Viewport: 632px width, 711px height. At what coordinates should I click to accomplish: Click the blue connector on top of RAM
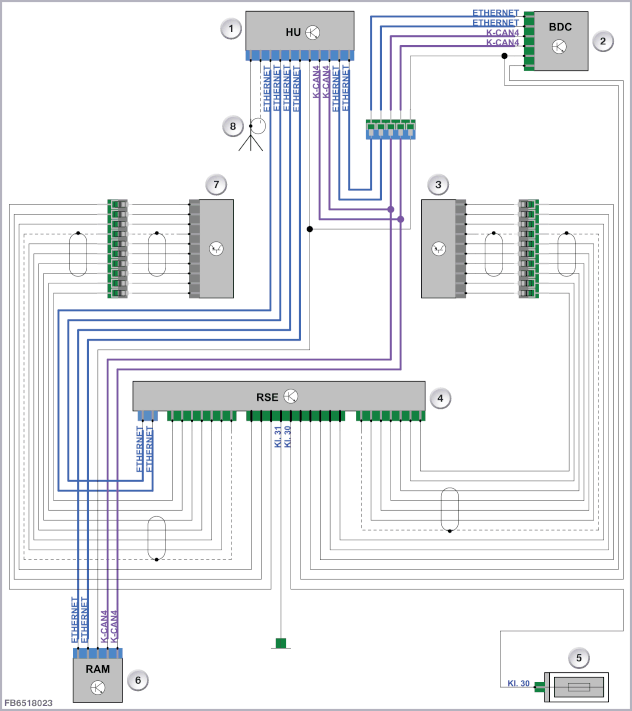(98, 653)
